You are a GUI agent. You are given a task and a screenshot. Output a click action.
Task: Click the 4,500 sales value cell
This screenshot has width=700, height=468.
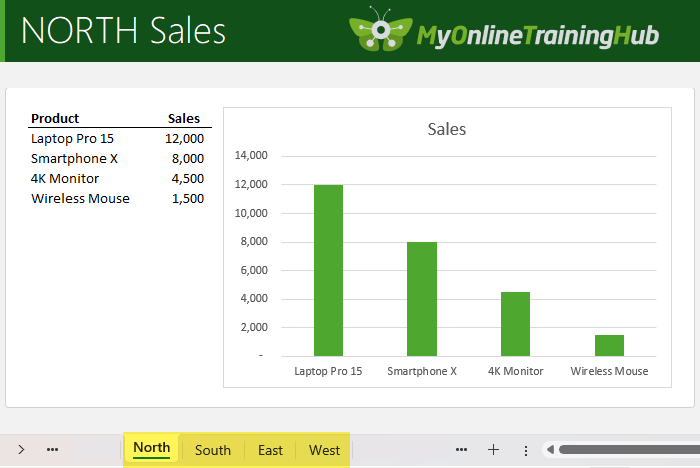[188, 179]
